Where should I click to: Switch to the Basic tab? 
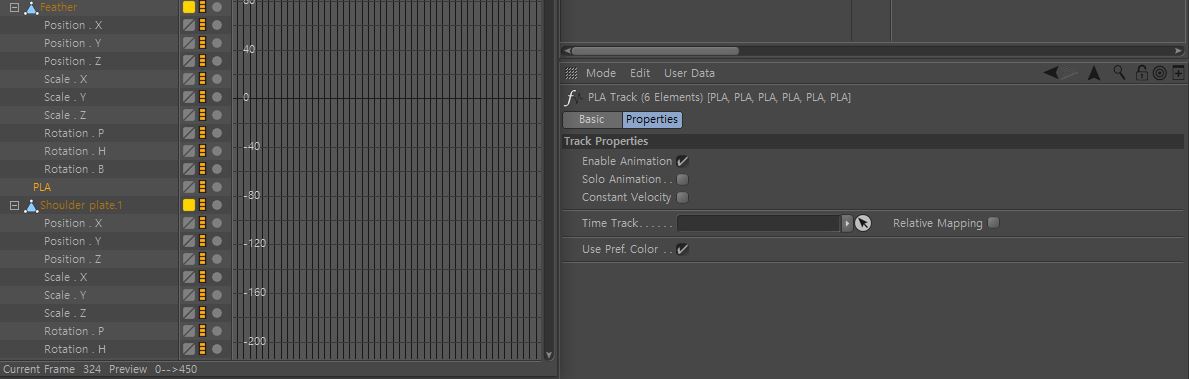[x=591, y=120]
